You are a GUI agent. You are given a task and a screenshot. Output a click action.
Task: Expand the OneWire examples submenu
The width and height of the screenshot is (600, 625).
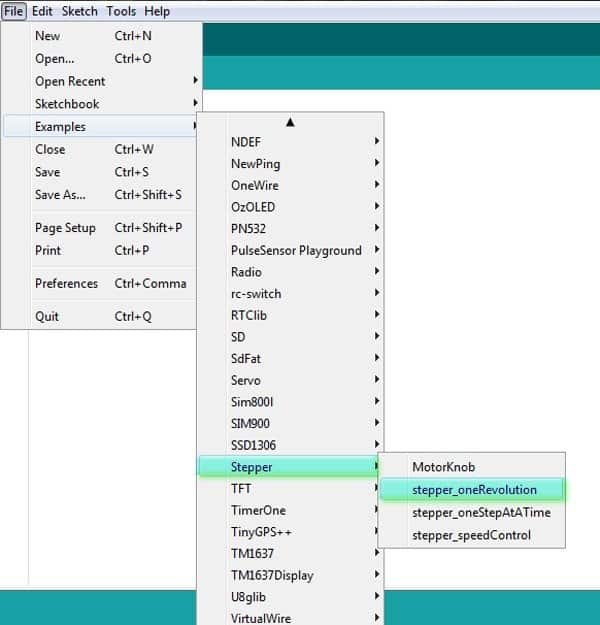[291, 185]
